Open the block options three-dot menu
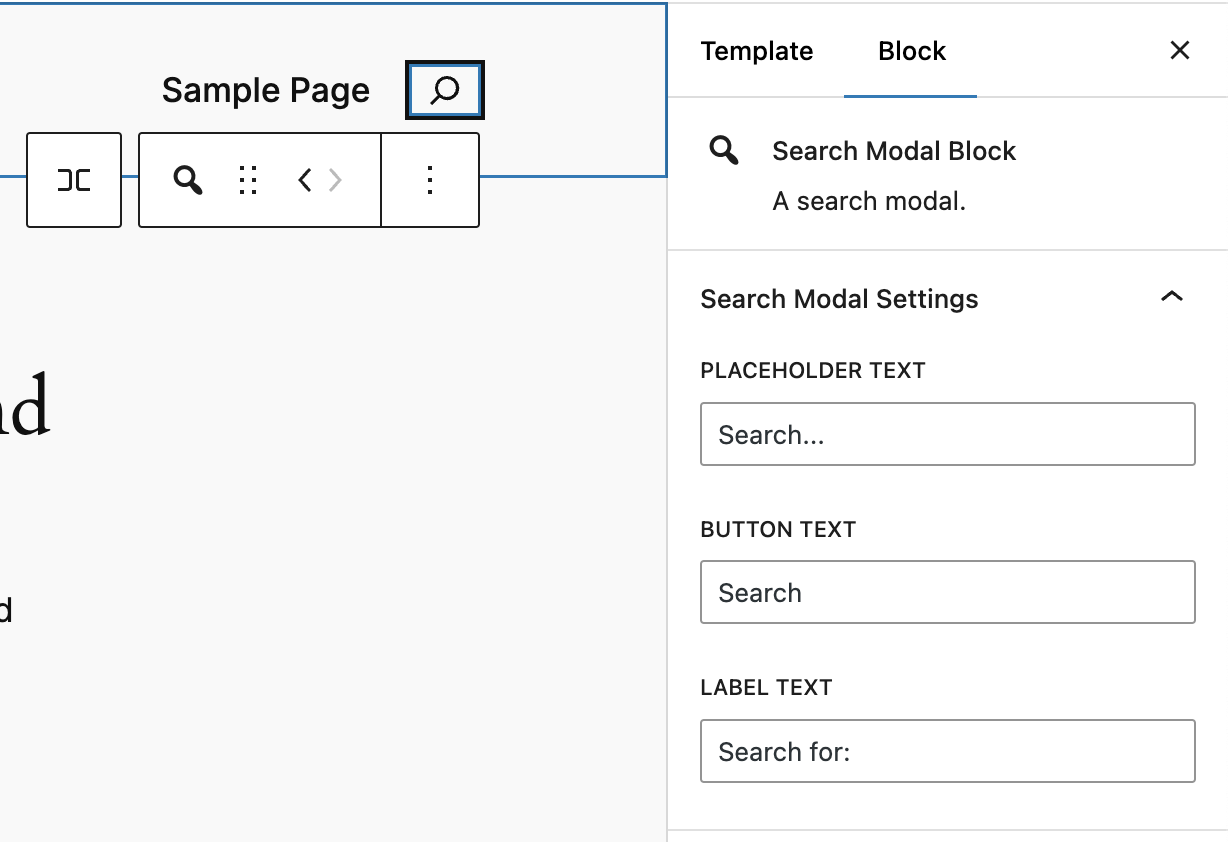The width and height of the screenshot is (1228, 842). pos(430,180)
